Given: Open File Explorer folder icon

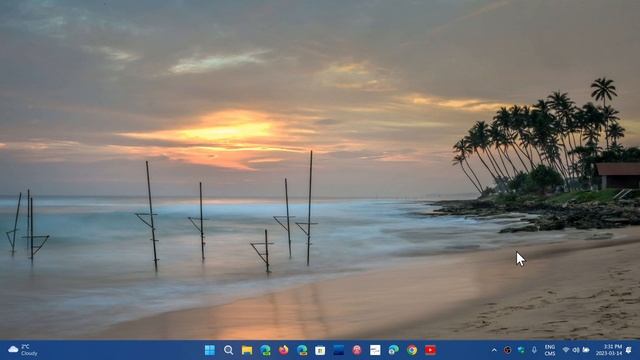Looking at the screenshot, I should click(247, 350).
